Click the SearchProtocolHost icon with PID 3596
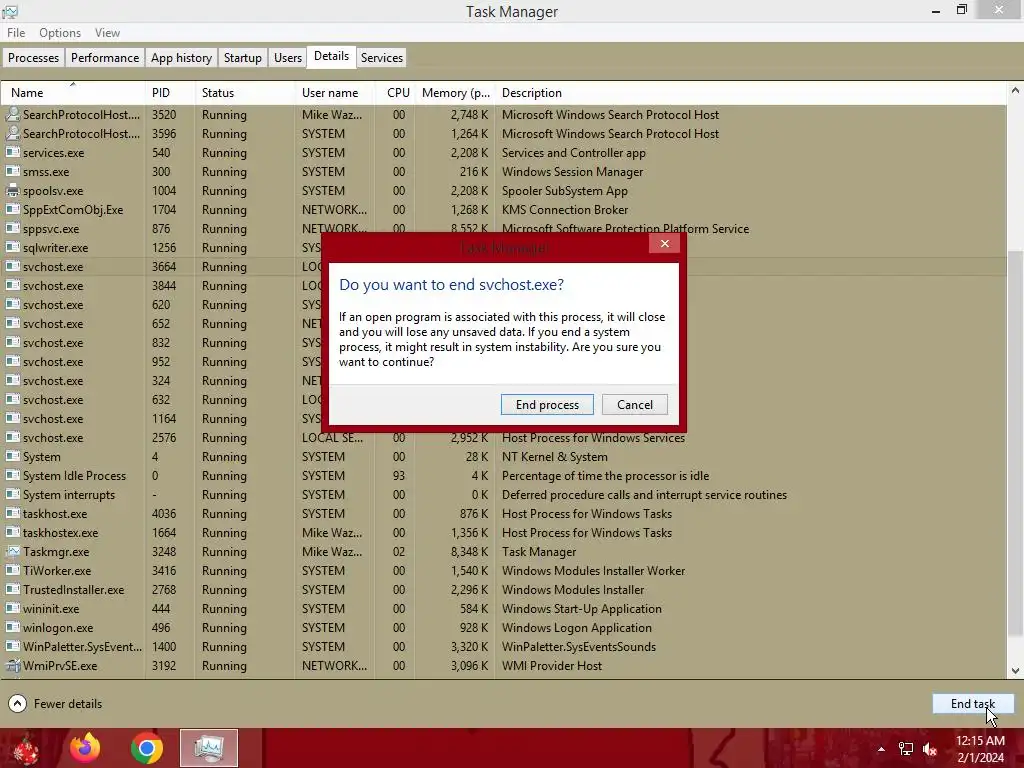This screenshot has width=1024, height=768. point(12,133)
